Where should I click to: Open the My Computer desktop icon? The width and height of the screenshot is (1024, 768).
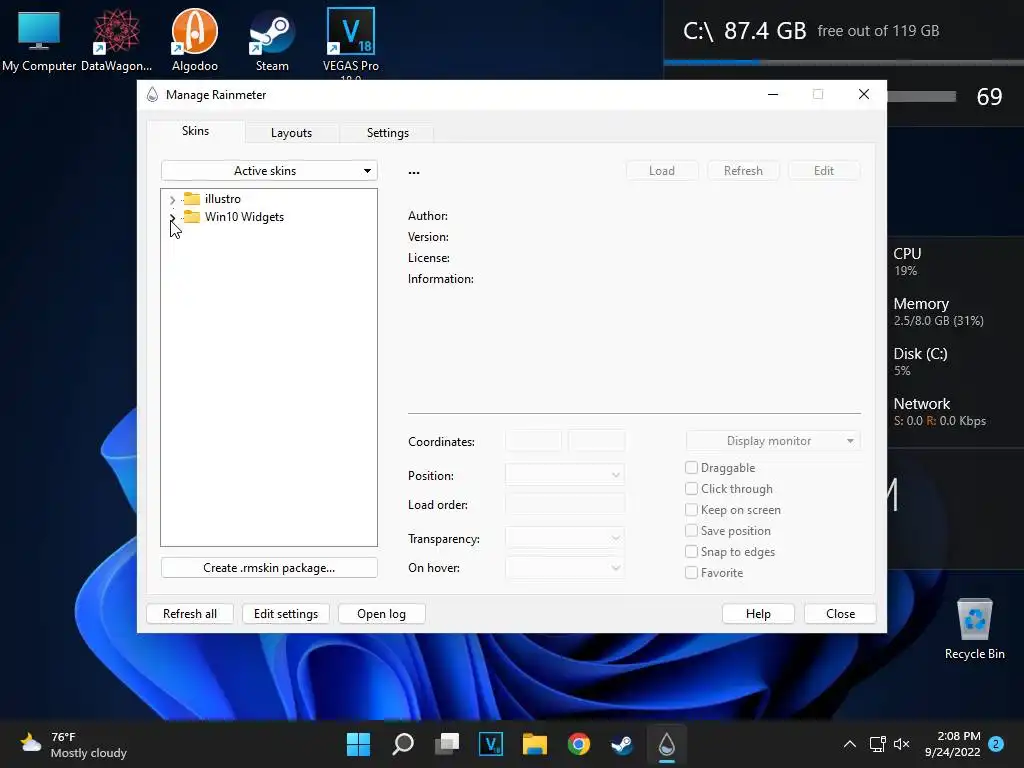(x=39, y=39)
